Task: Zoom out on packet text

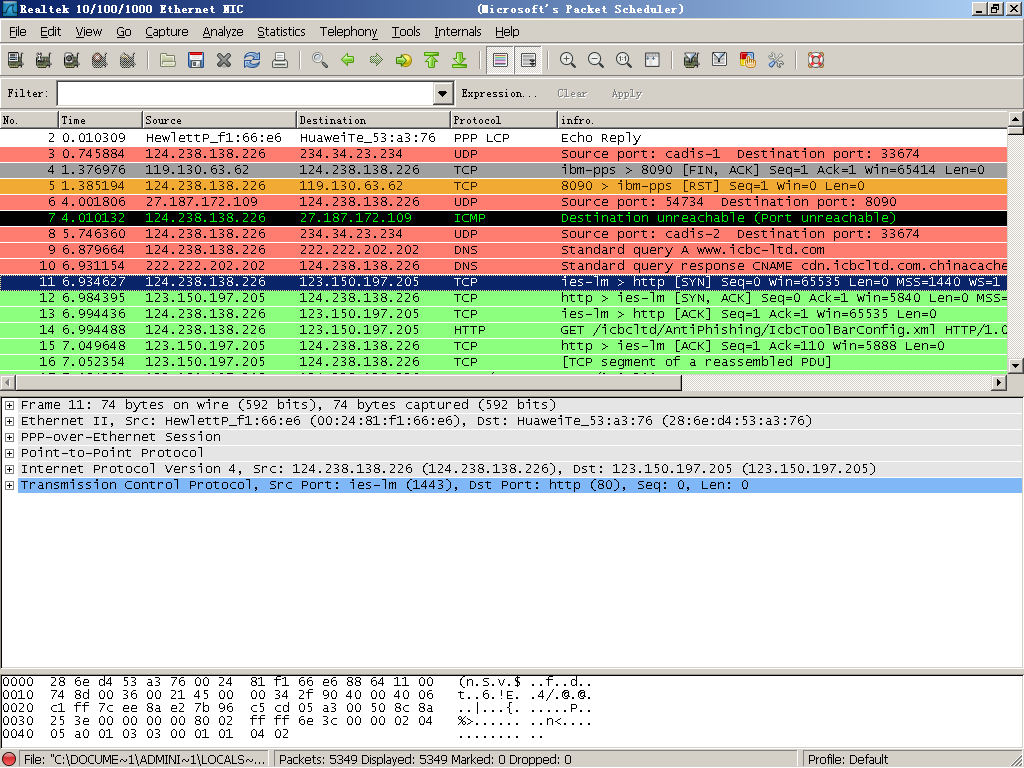Action: [x=596, y=60]
